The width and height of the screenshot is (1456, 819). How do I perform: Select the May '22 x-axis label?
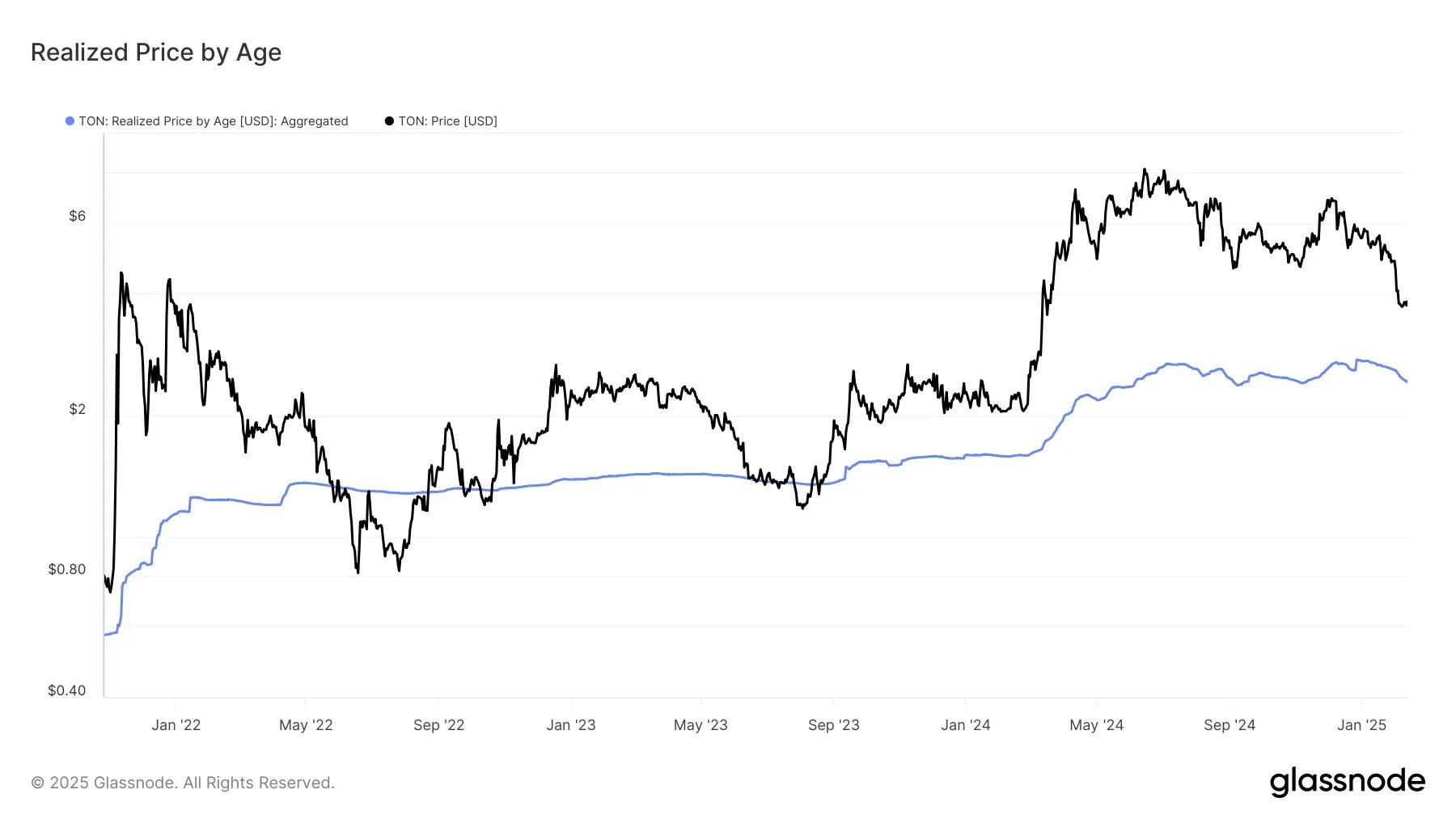tap(306, 725)
